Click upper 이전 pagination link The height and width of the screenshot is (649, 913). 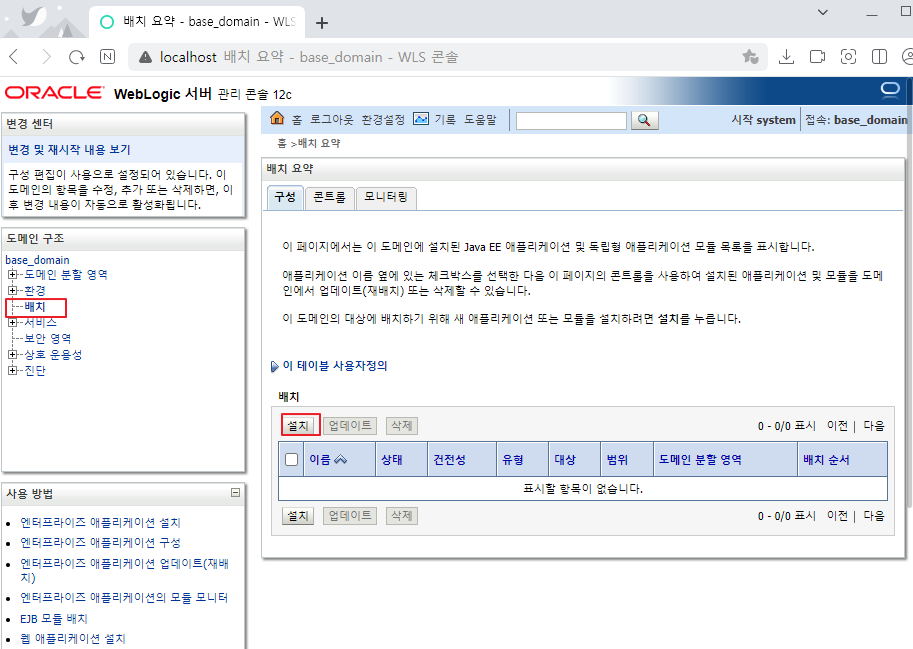[837, 426]
